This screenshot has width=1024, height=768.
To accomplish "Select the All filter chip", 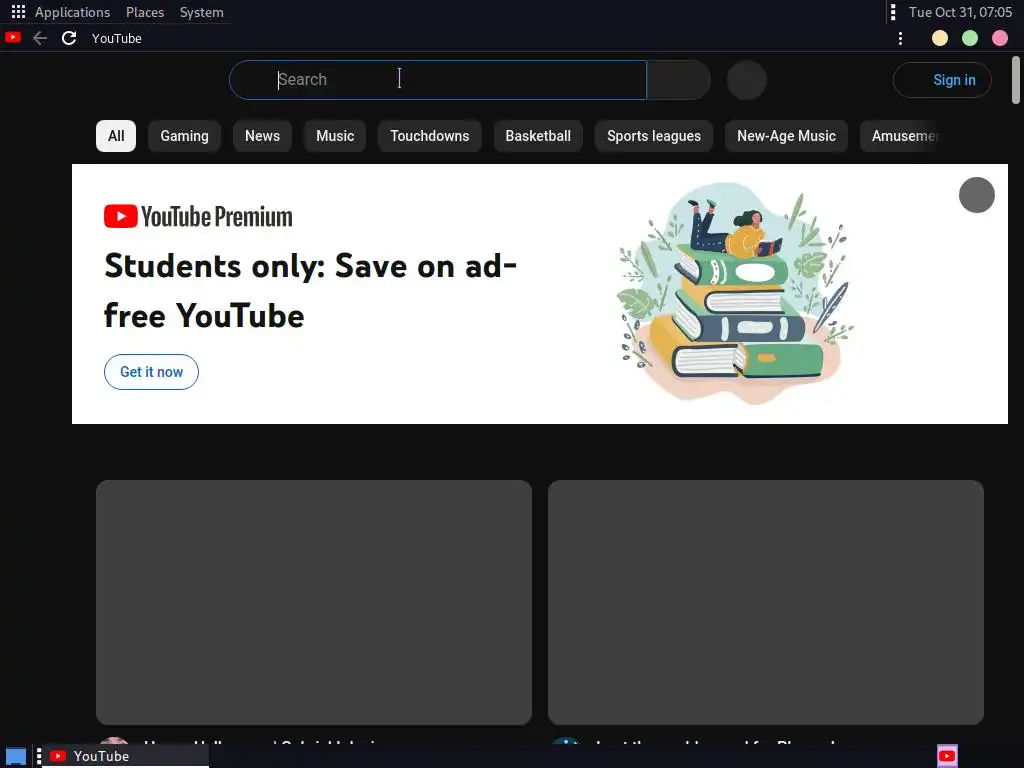I will pos(116,136).
